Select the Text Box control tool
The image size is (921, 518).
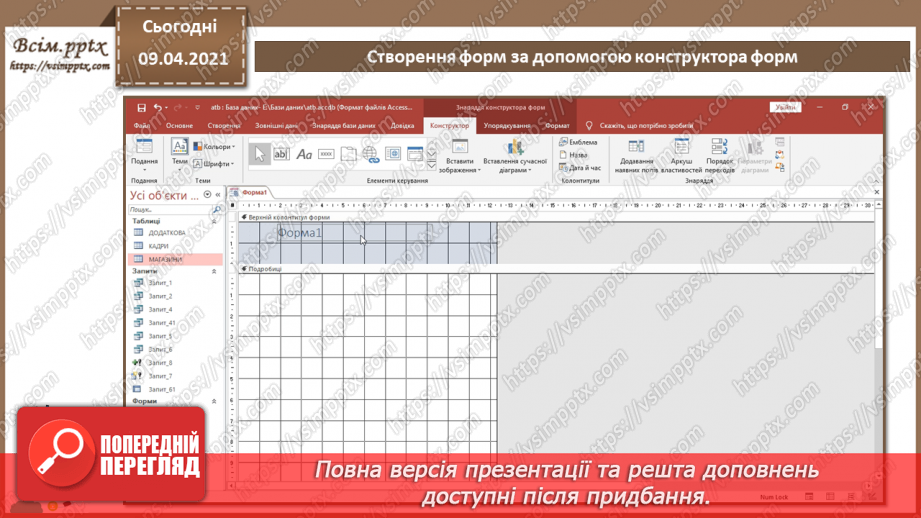281,154
